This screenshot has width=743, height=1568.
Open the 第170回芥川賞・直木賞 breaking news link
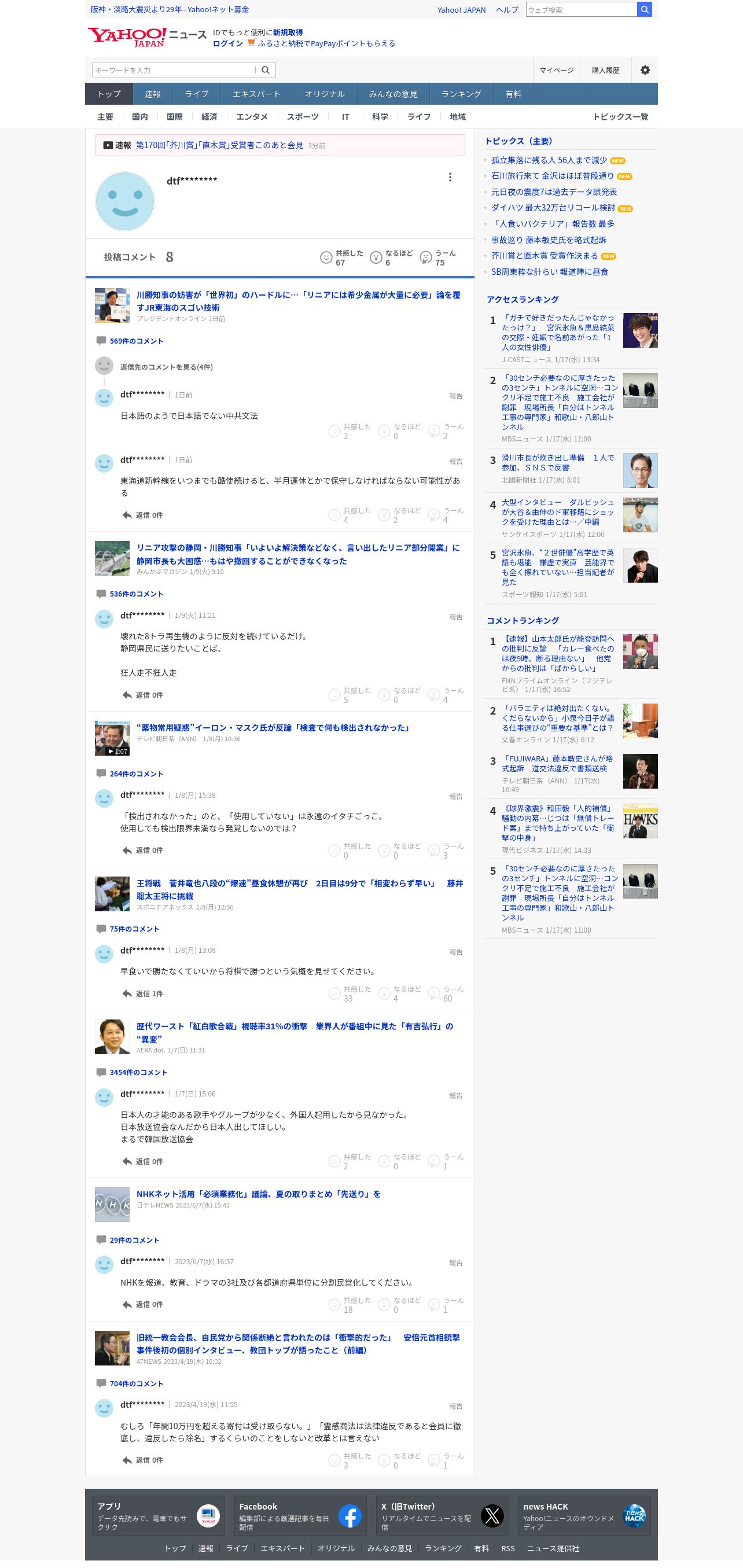pyautogui.click(x=220, y=145)
